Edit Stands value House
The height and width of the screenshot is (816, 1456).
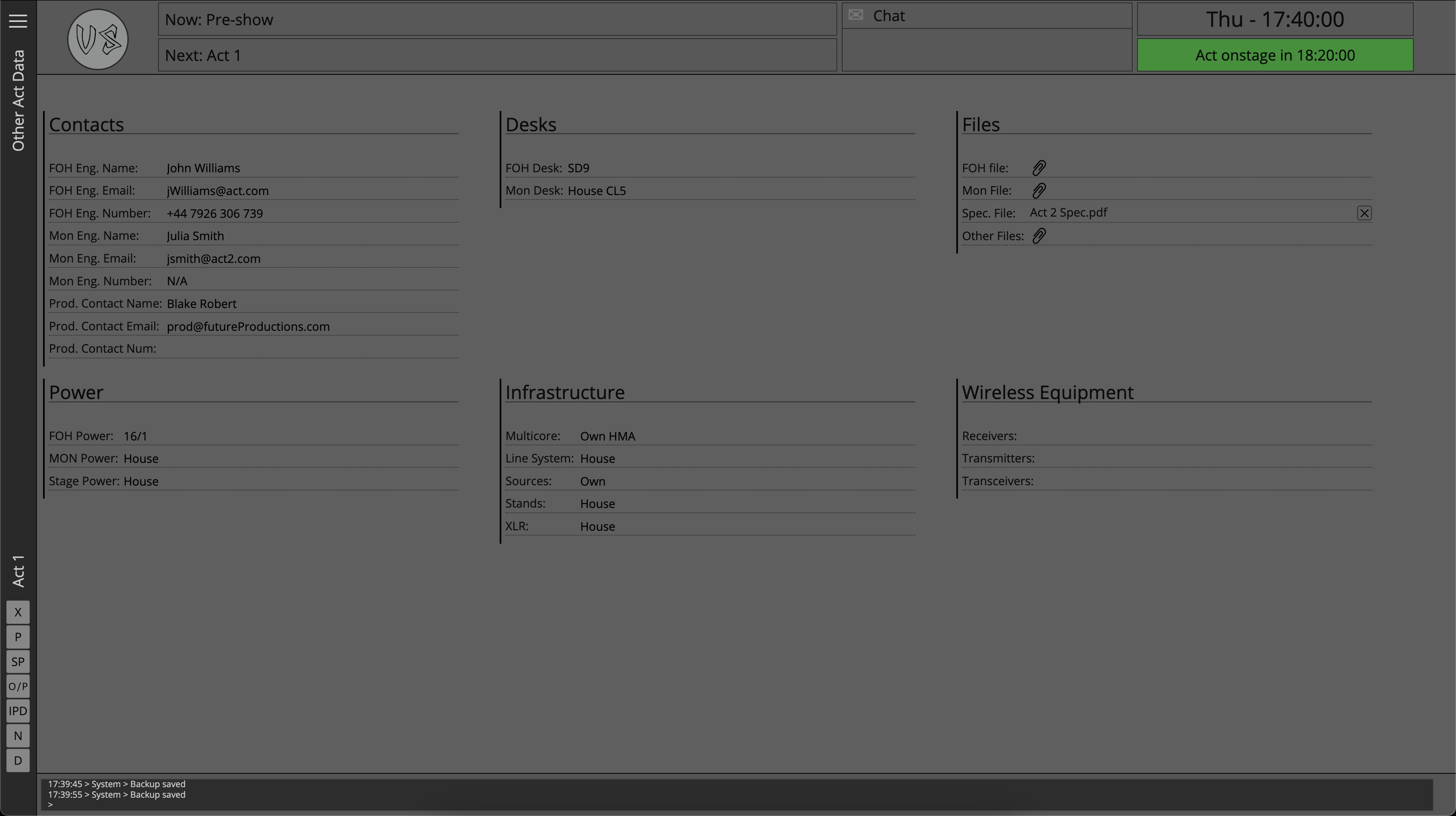(x=598, y=503)
